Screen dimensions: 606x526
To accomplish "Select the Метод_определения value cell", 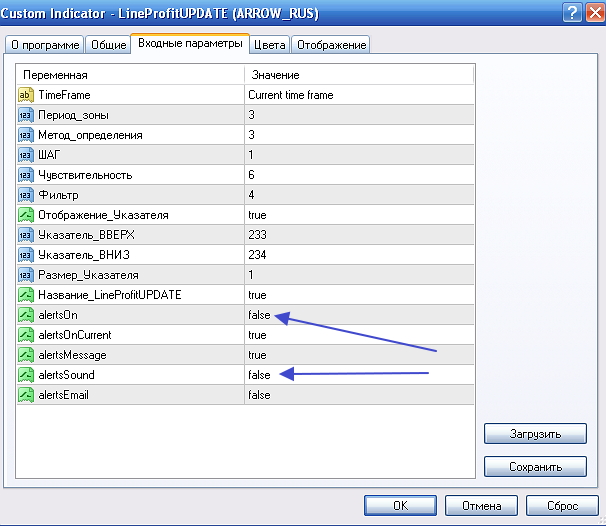I will click(x=359, y=135).
